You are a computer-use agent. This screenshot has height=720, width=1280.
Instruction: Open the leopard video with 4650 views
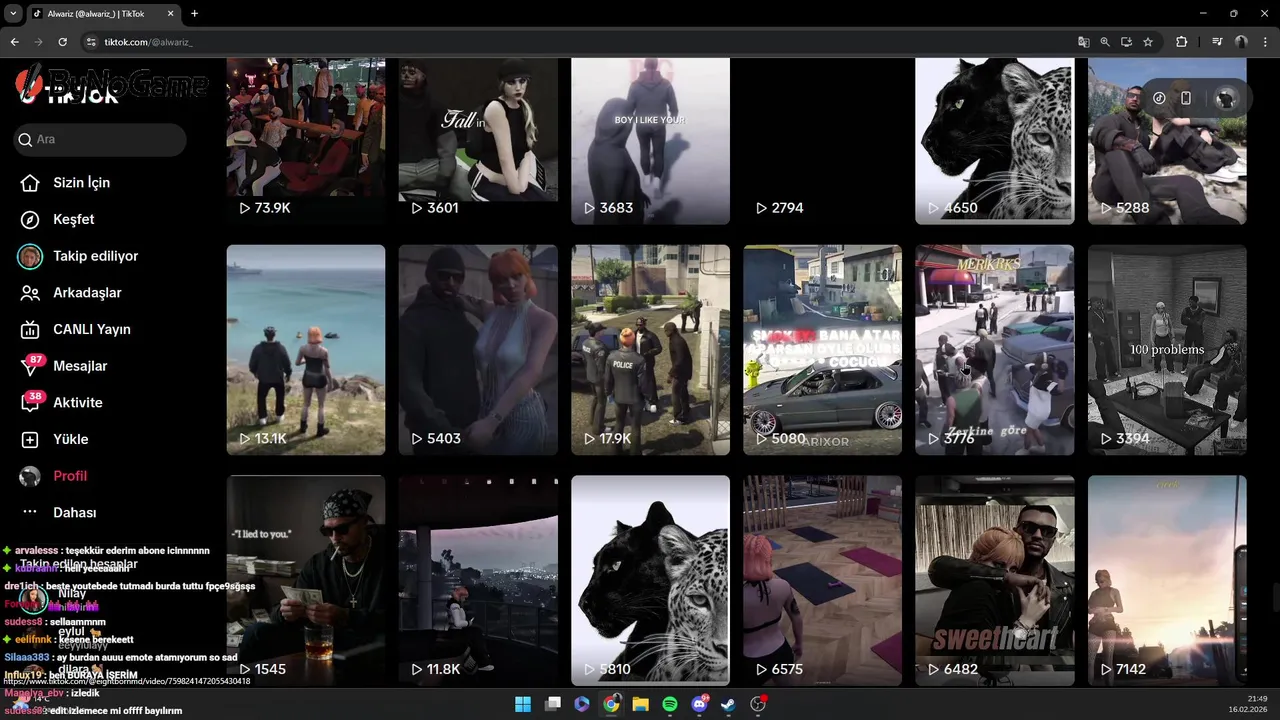(995, 141)
